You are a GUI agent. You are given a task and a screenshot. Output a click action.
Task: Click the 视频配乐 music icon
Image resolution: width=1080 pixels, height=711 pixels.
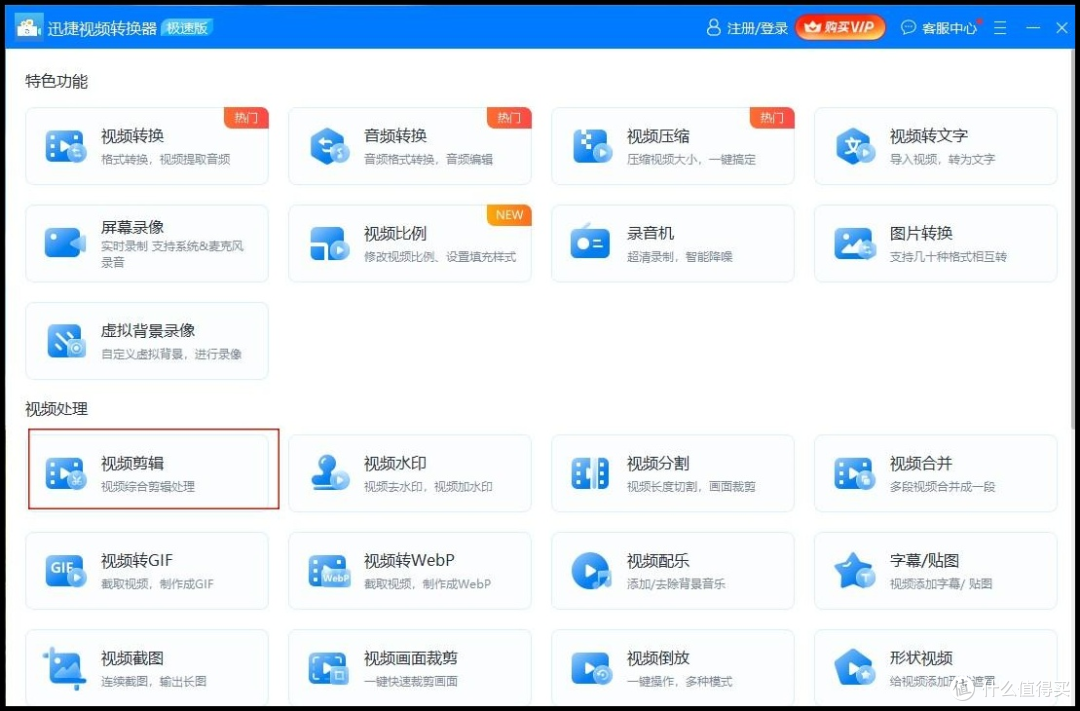(592, 570)
